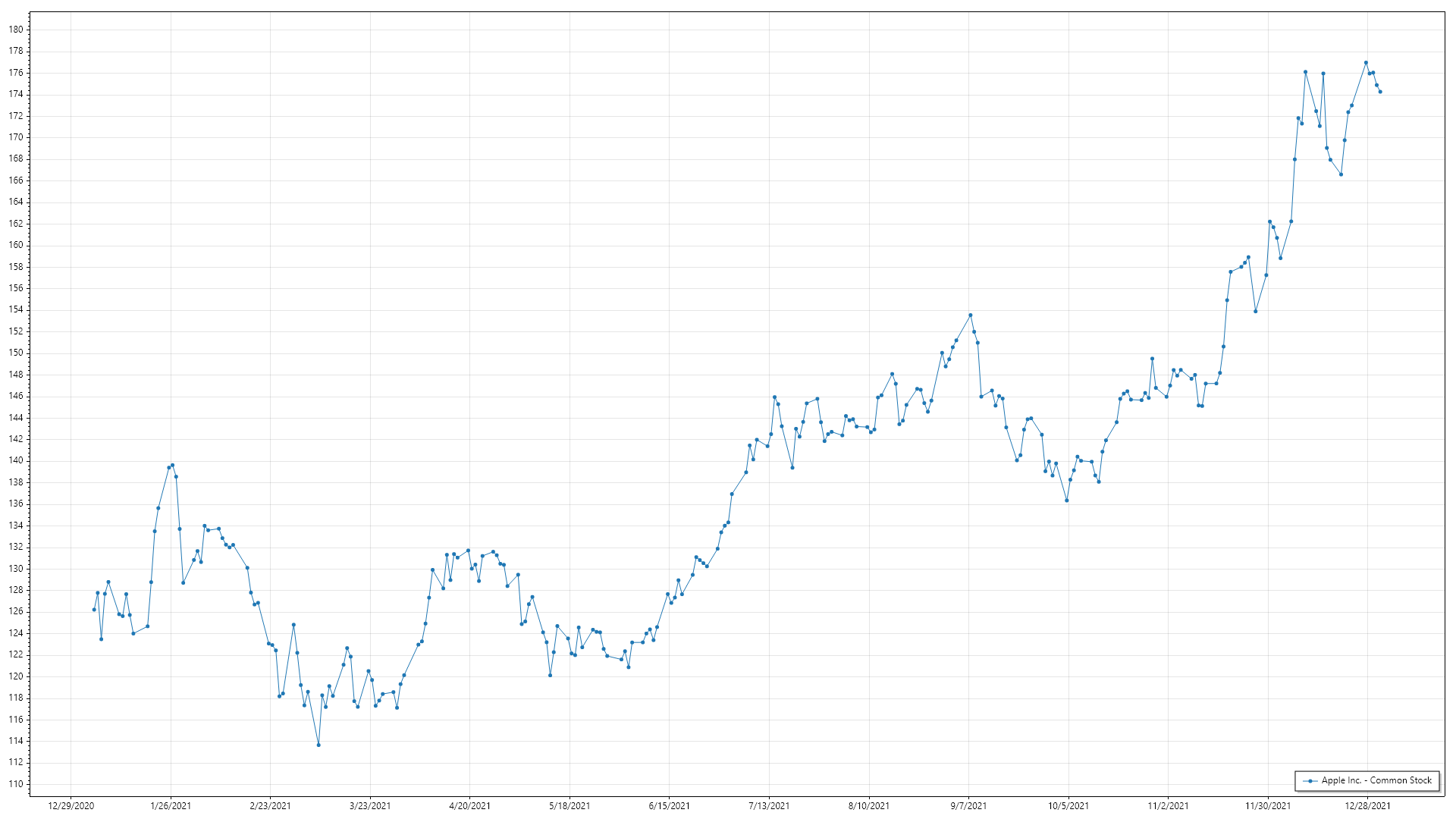Click the late-January peak point near 139.6
The height and width of the screenshot is (819, 1456).
pyautogui.click(x=172, y=465)
